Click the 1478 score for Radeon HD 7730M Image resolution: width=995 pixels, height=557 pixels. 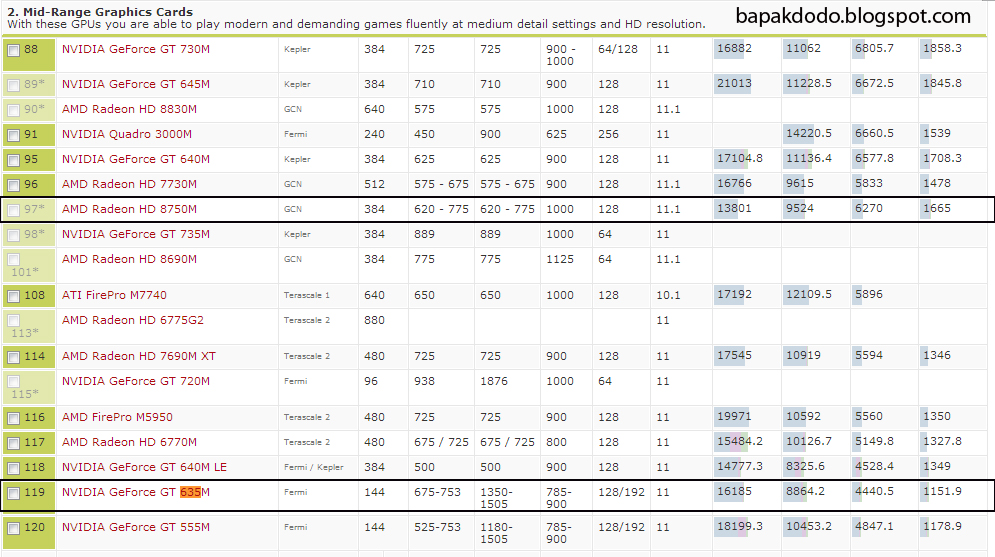(x=937, y=183)
